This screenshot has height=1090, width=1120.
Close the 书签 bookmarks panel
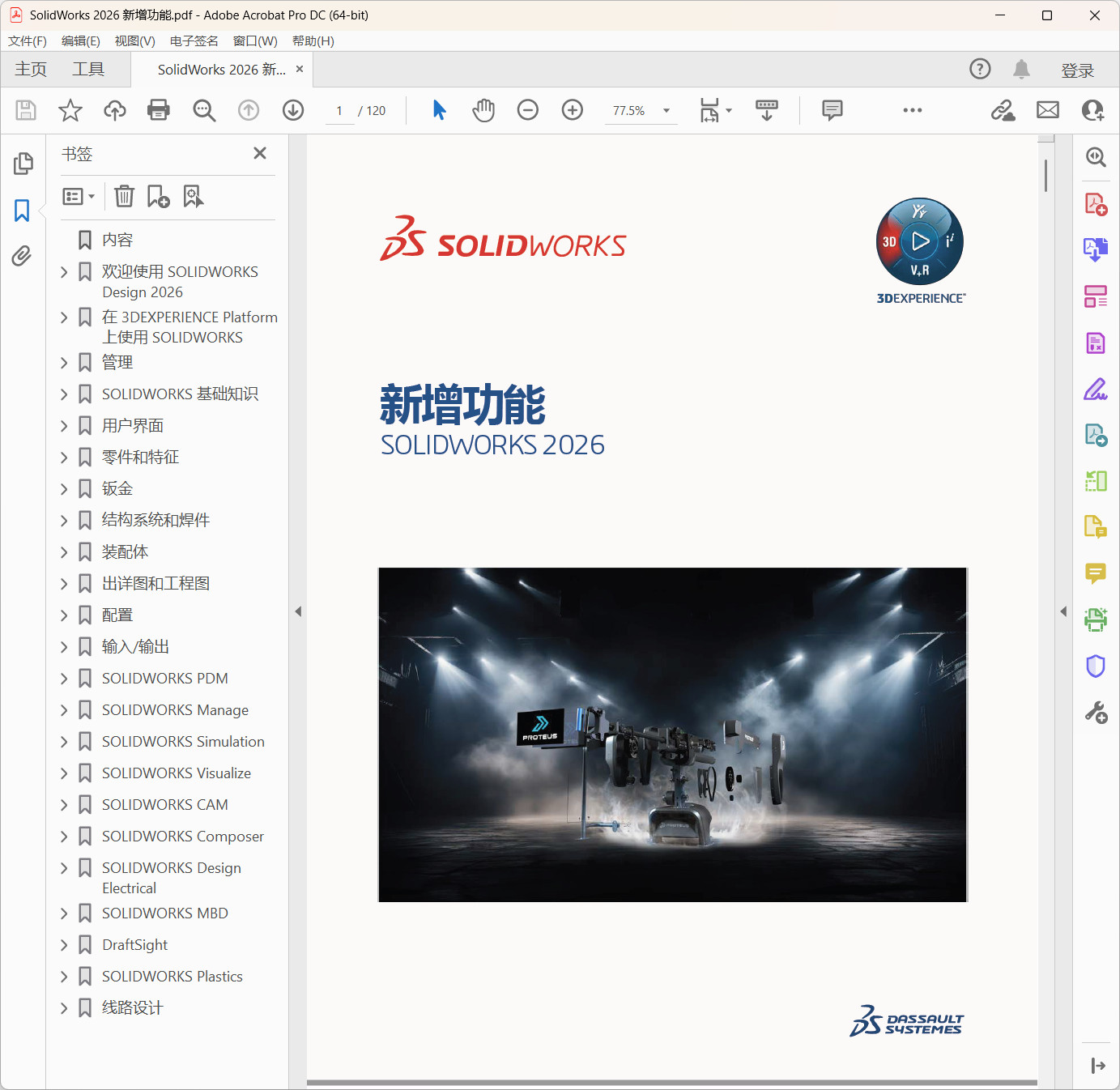point(260,153)
